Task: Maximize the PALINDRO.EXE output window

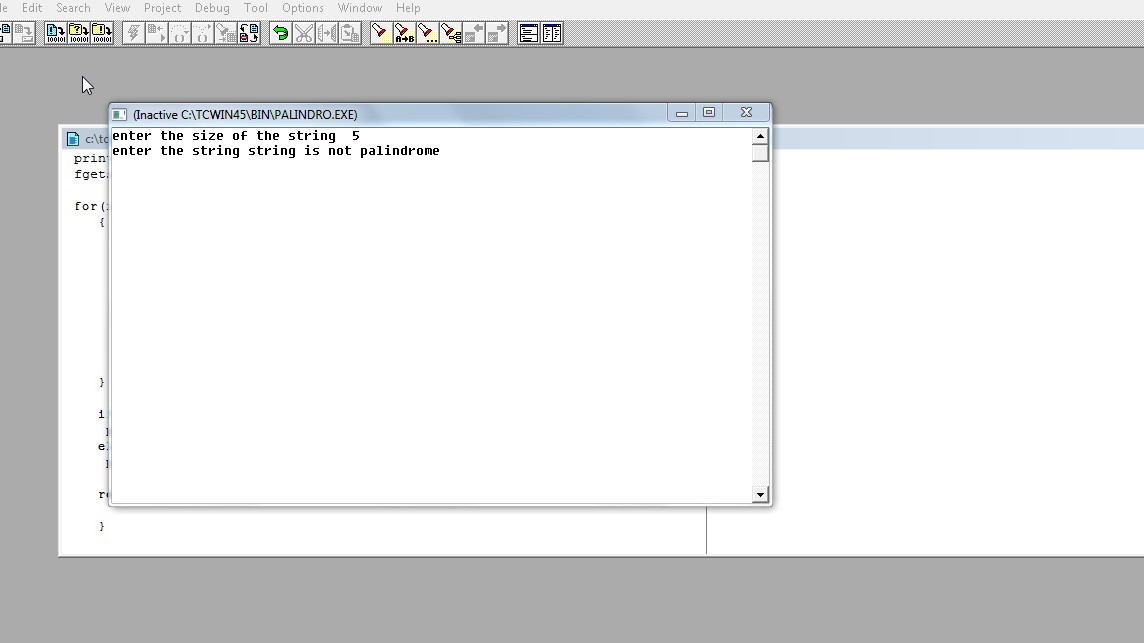Action: (709, 113)
